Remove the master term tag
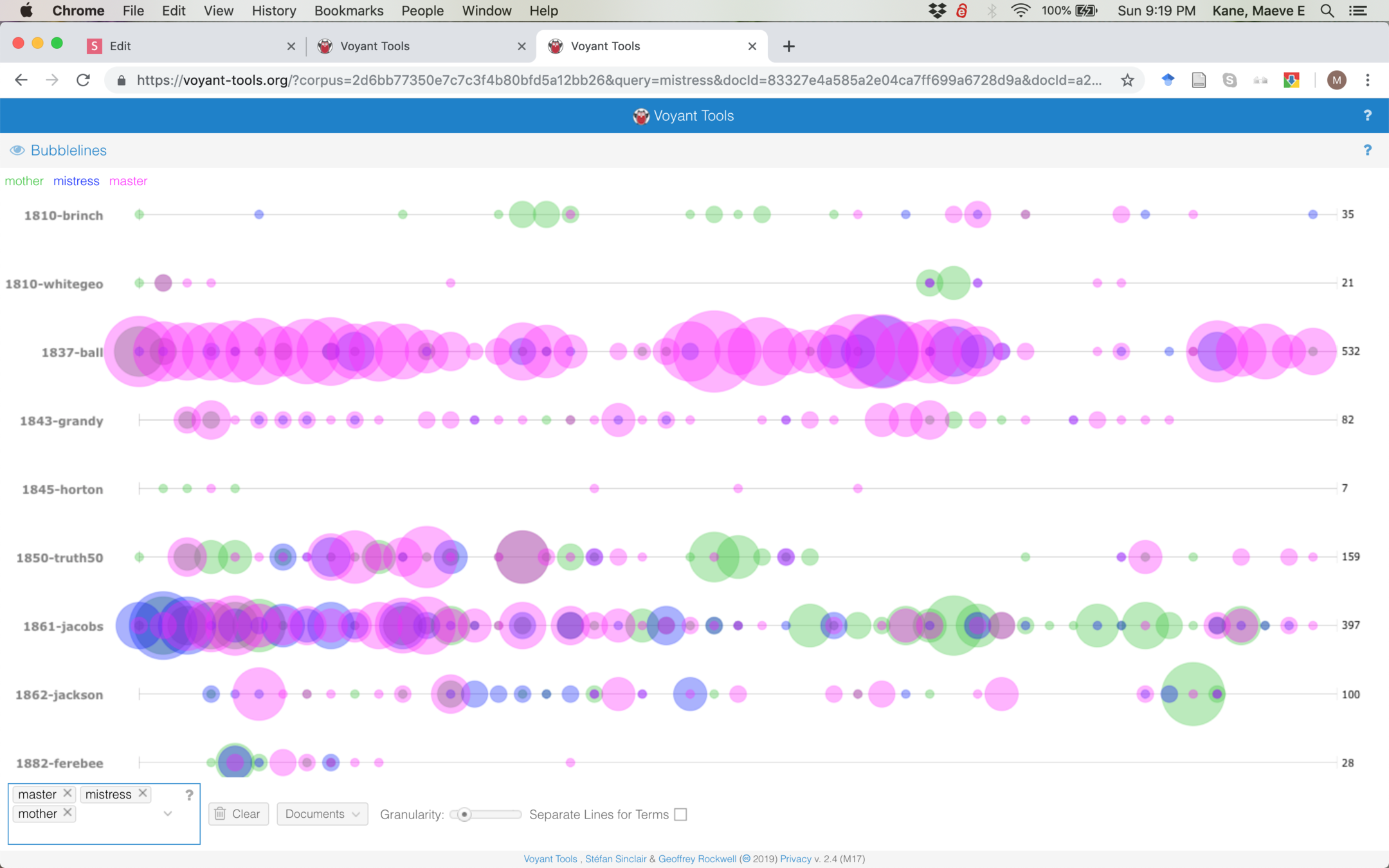The image size is (1389, 868). click(x=68, y=793)
